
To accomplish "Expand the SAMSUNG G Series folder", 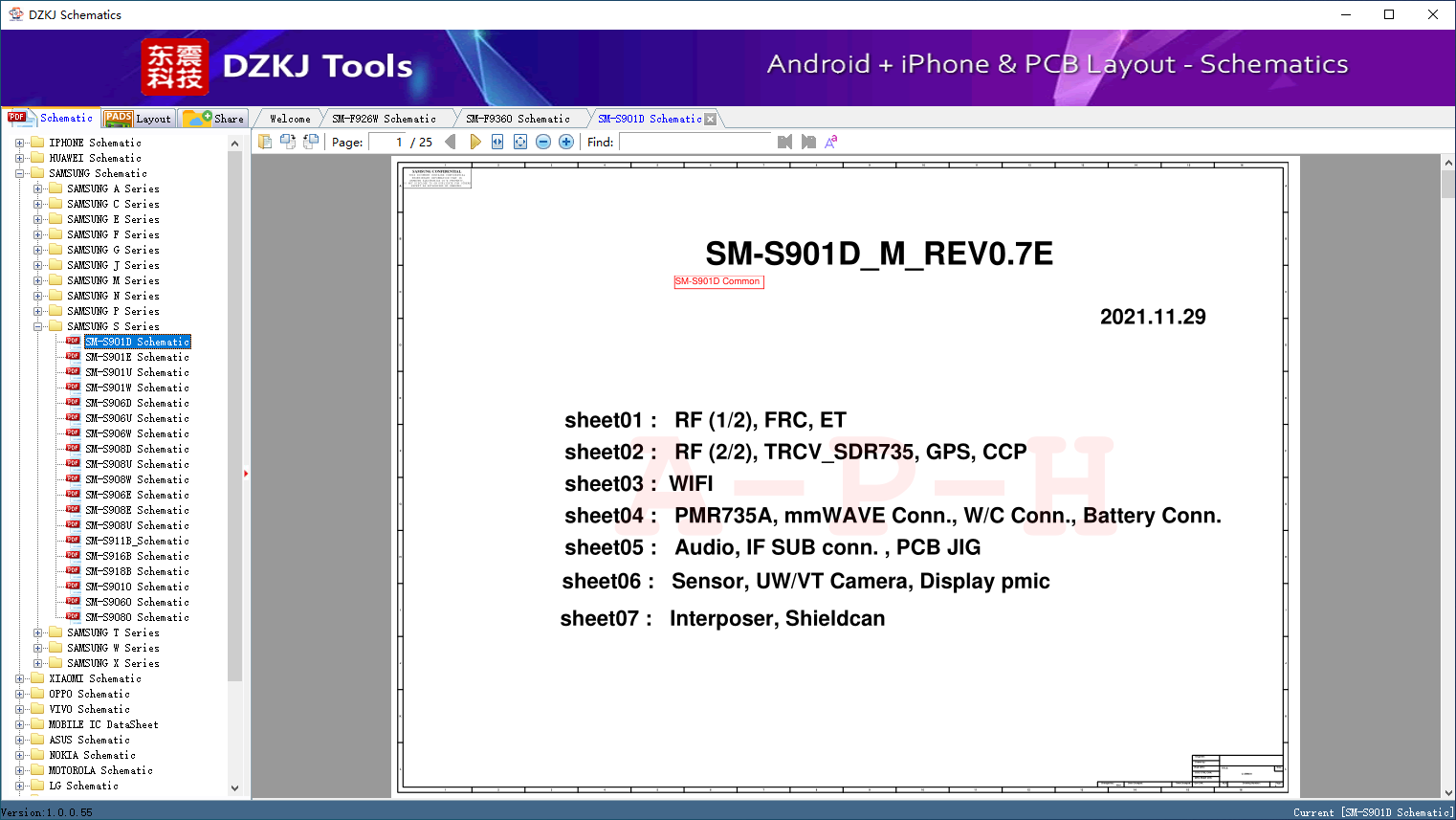I will coord(37,250).
